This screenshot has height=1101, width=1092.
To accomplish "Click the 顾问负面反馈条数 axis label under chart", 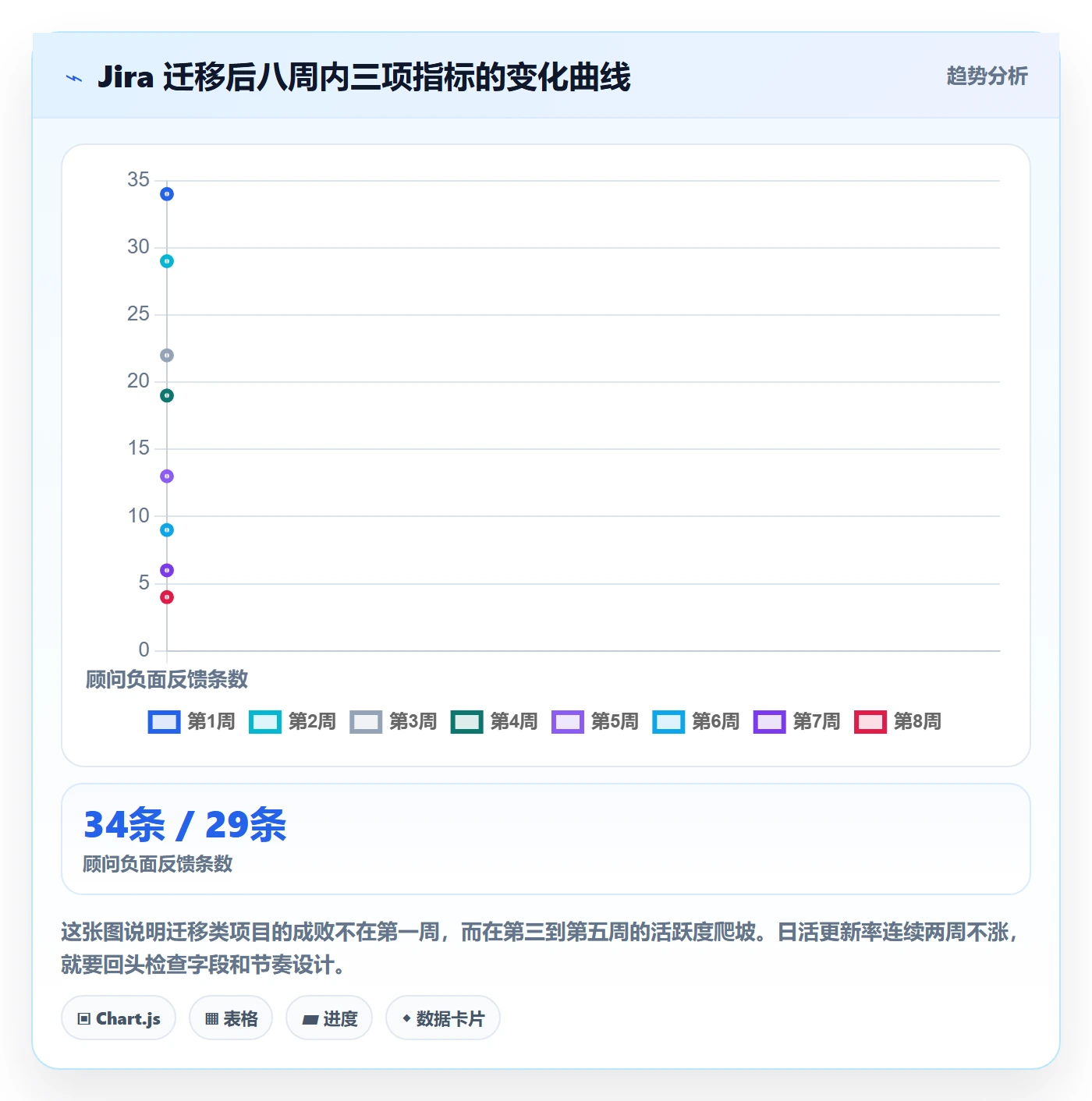I will (167, 680).
